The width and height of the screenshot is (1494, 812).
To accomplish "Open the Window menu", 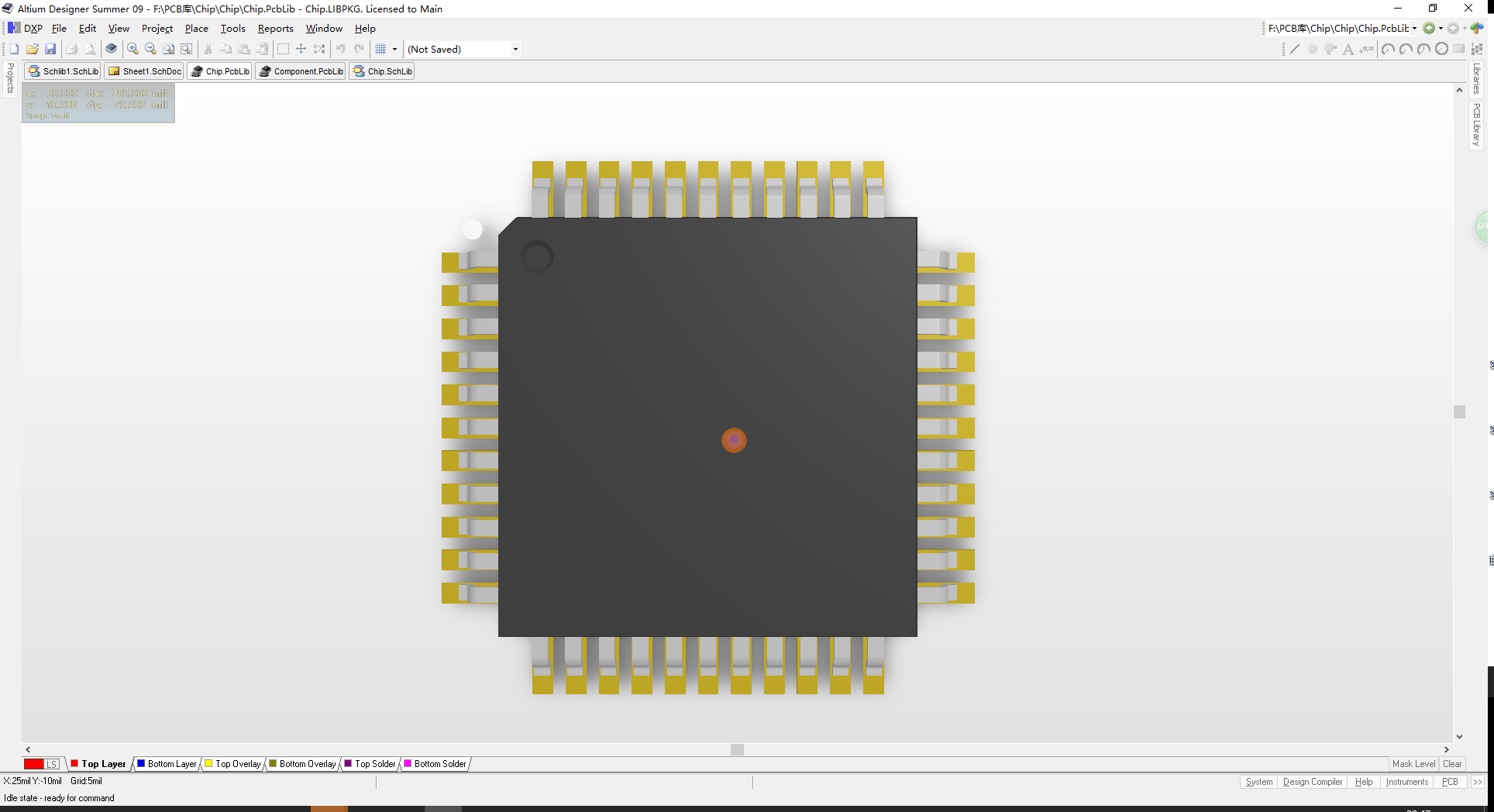I will tap(324, 29).
